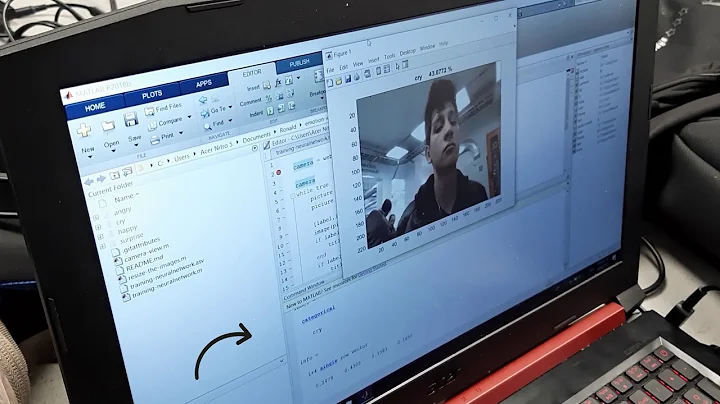Open the Save dropdown arrow
This screenshot has height=404, width=720.
point(136,145)
